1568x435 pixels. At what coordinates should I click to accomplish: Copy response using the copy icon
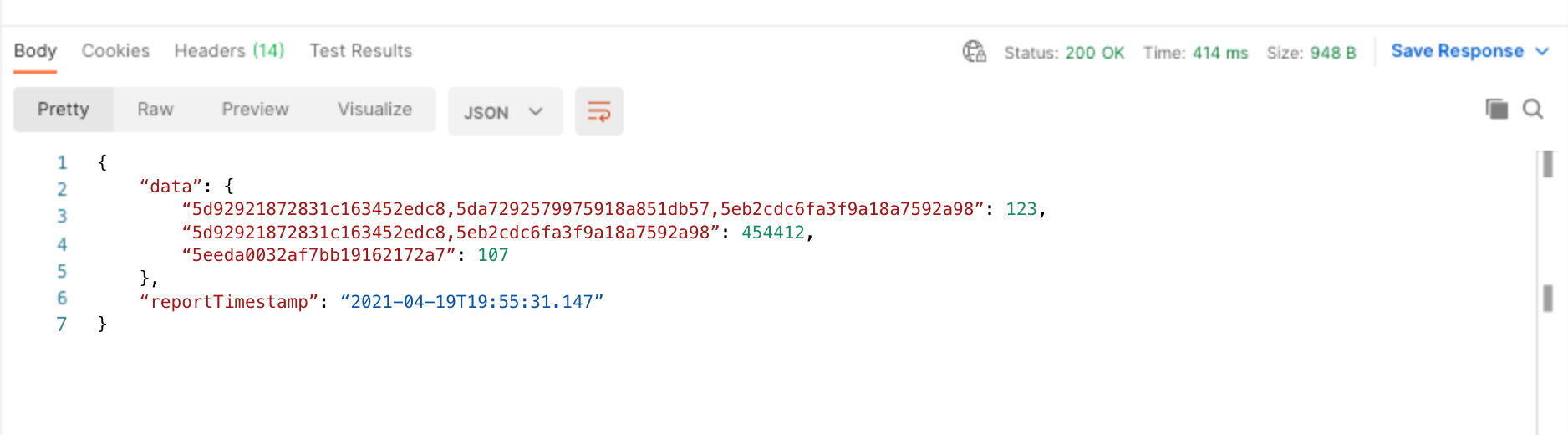point(1496,109)
